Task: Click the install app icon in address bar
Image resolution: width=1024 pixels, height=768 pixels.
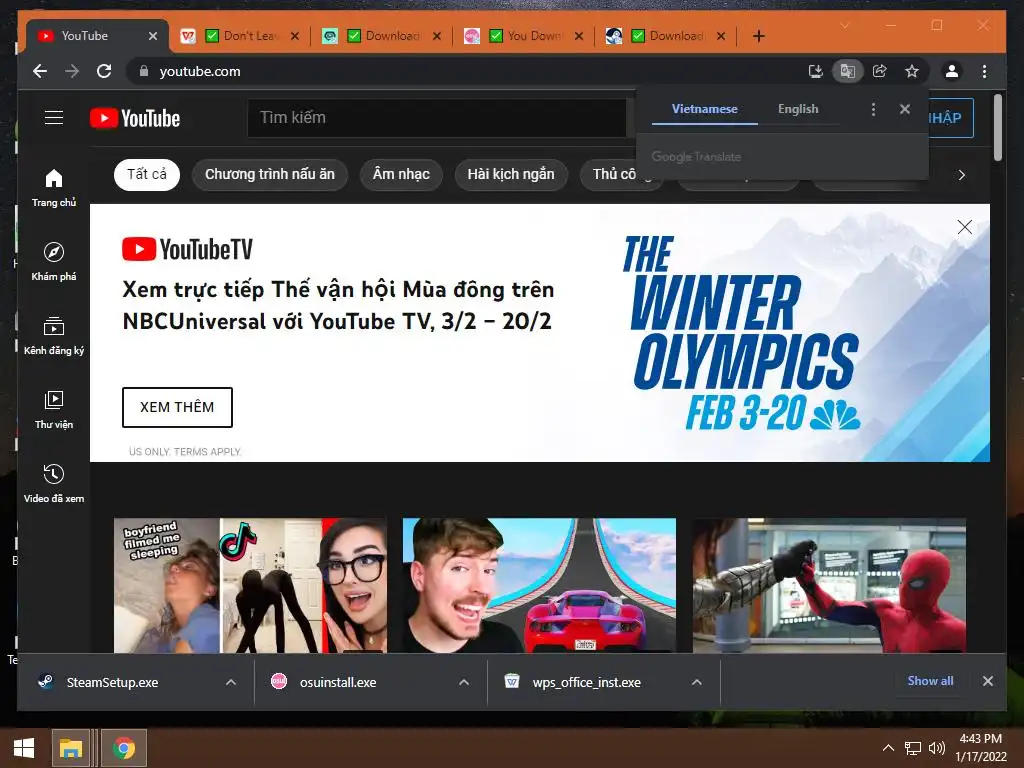Action: [x=816, y=71]
